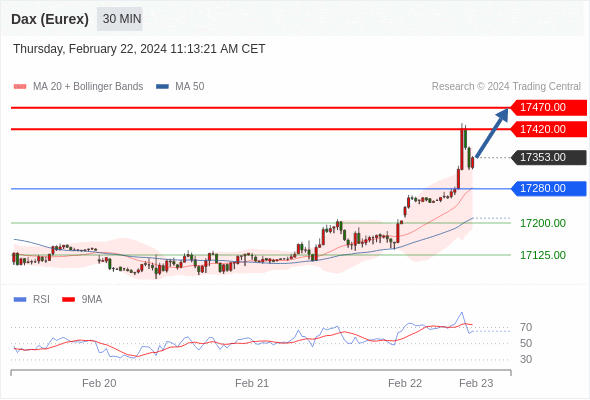Click the 17420.00 resistance price tag
590x400 pixels.
click(549, 129)
